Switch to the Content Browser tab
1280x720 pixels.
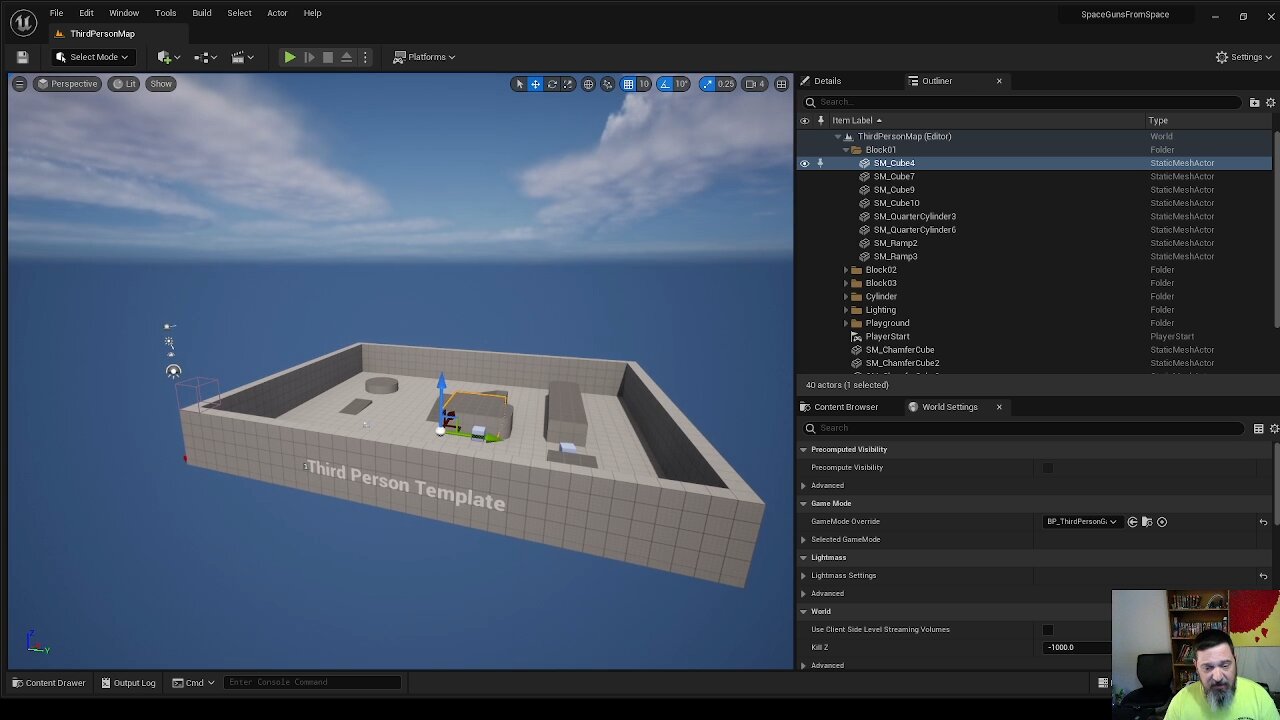point(846,407)
